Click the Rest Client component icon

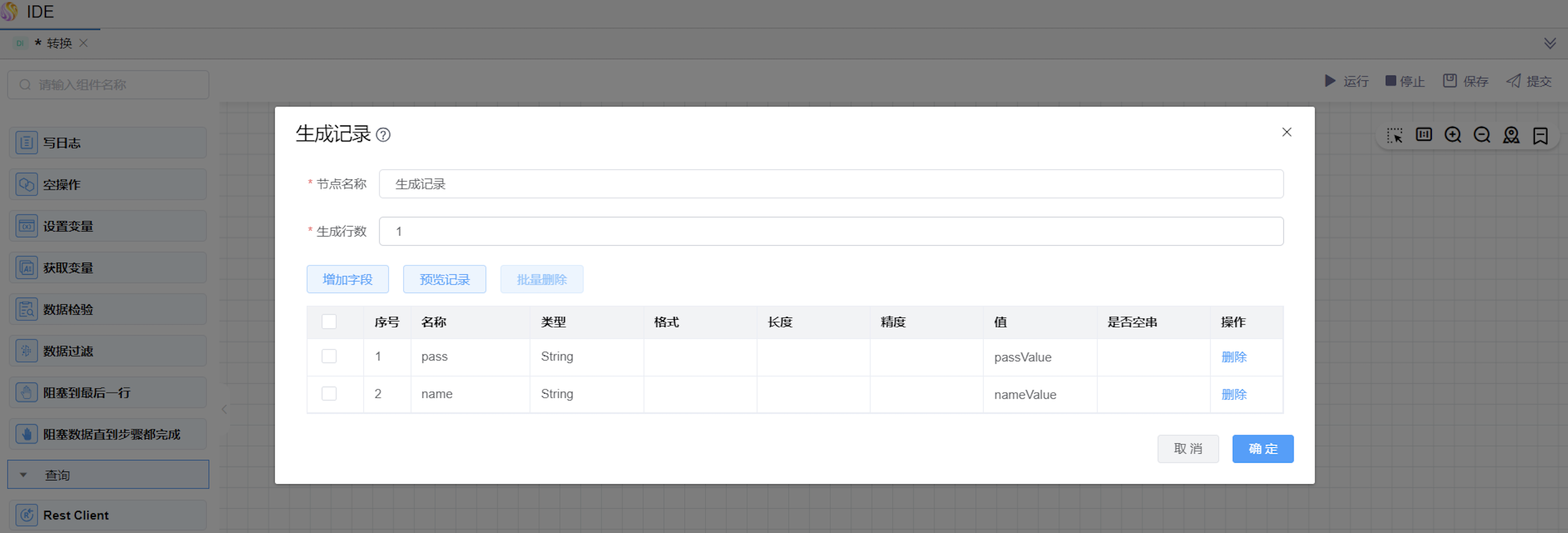[x=26, y=515]
